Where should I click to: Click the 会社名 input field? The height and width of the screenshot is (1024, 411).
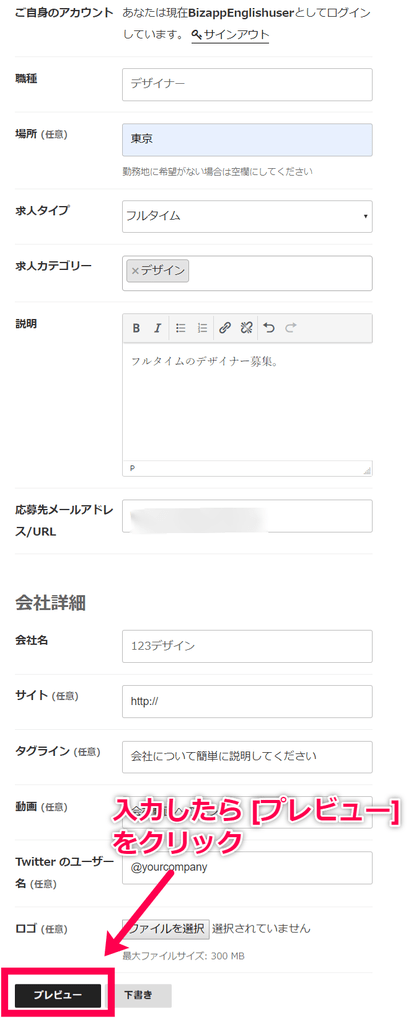(x=247, y=646)
